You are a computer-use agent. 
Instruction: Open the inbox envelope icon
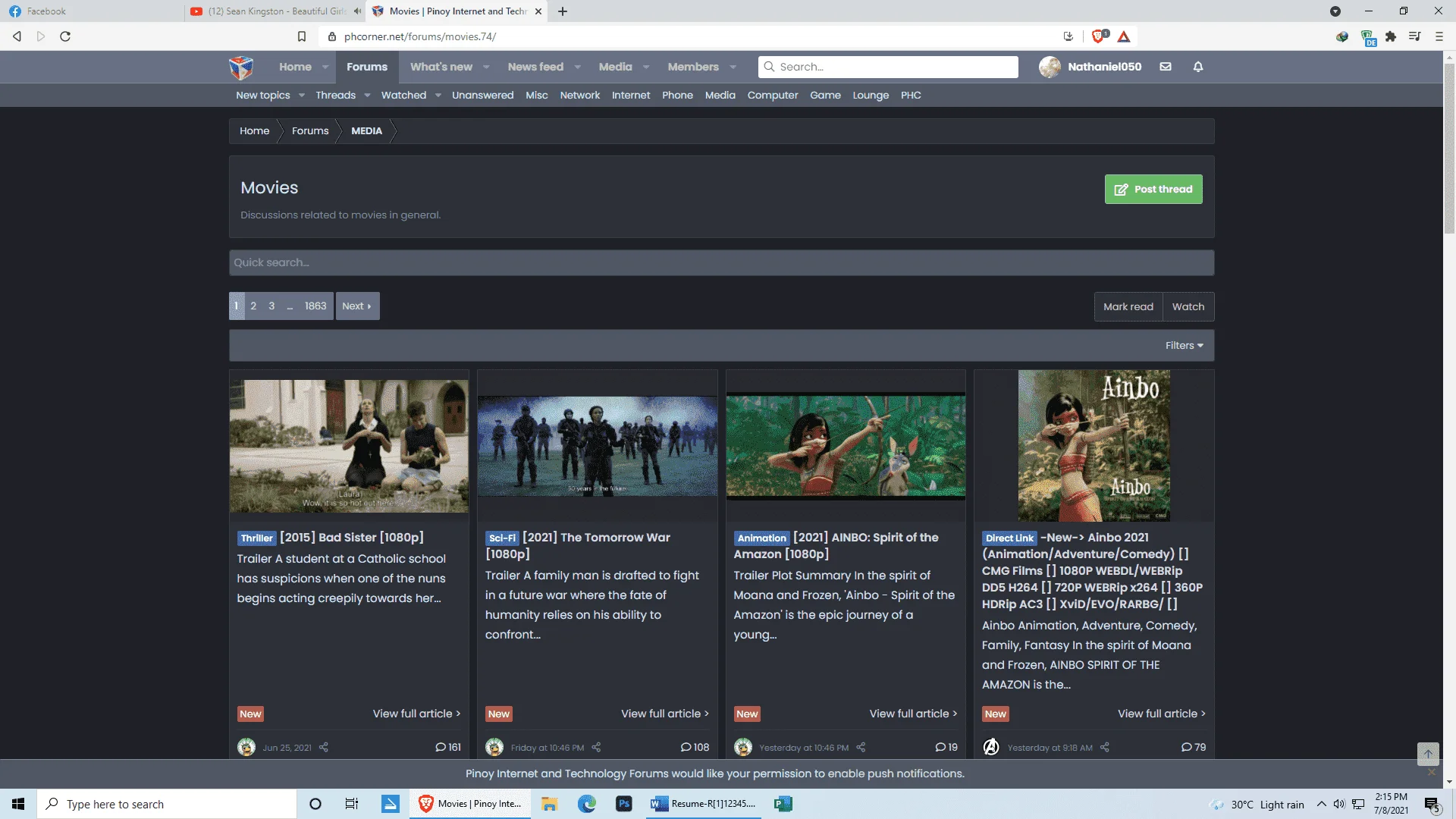point(1166,67)
